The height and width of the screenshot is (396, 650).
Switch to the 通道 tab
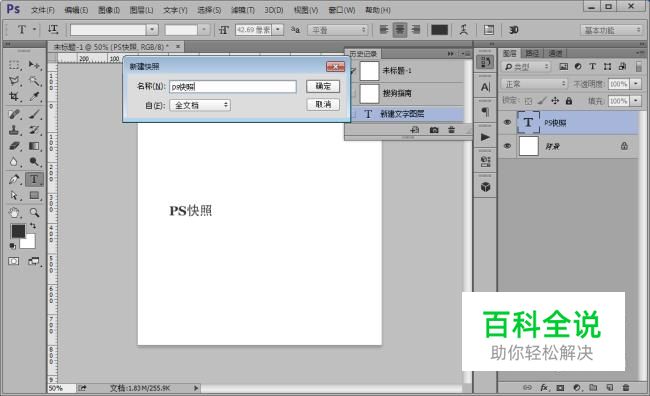[555, 53]
